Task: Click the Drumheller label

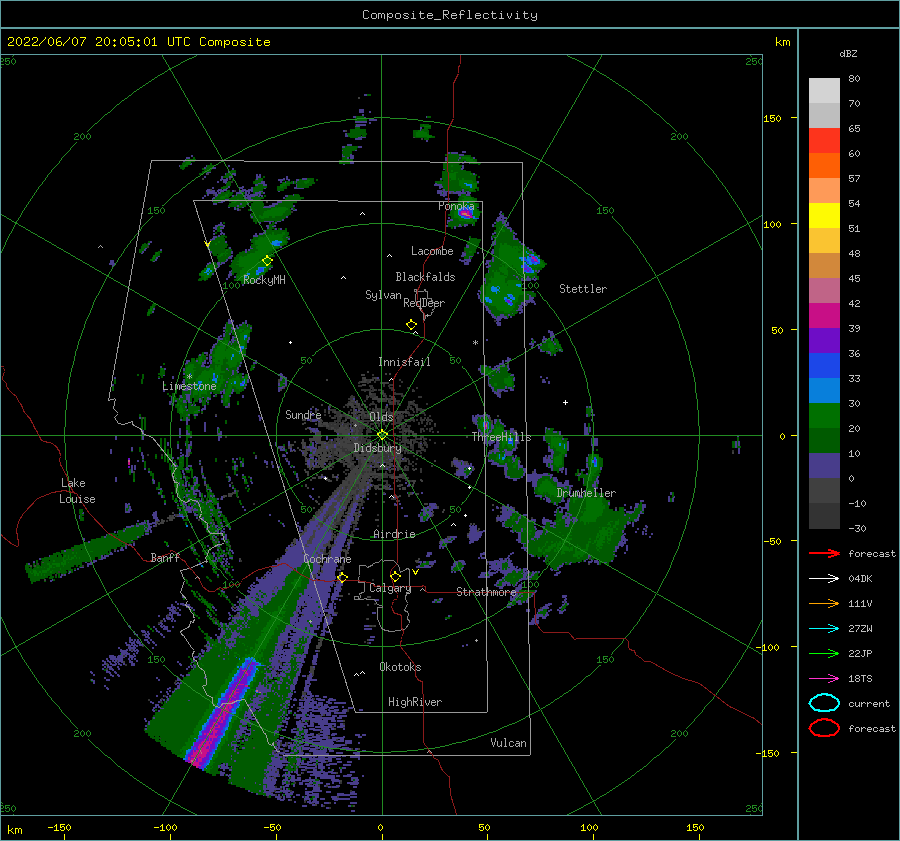Action: point(586,493)
